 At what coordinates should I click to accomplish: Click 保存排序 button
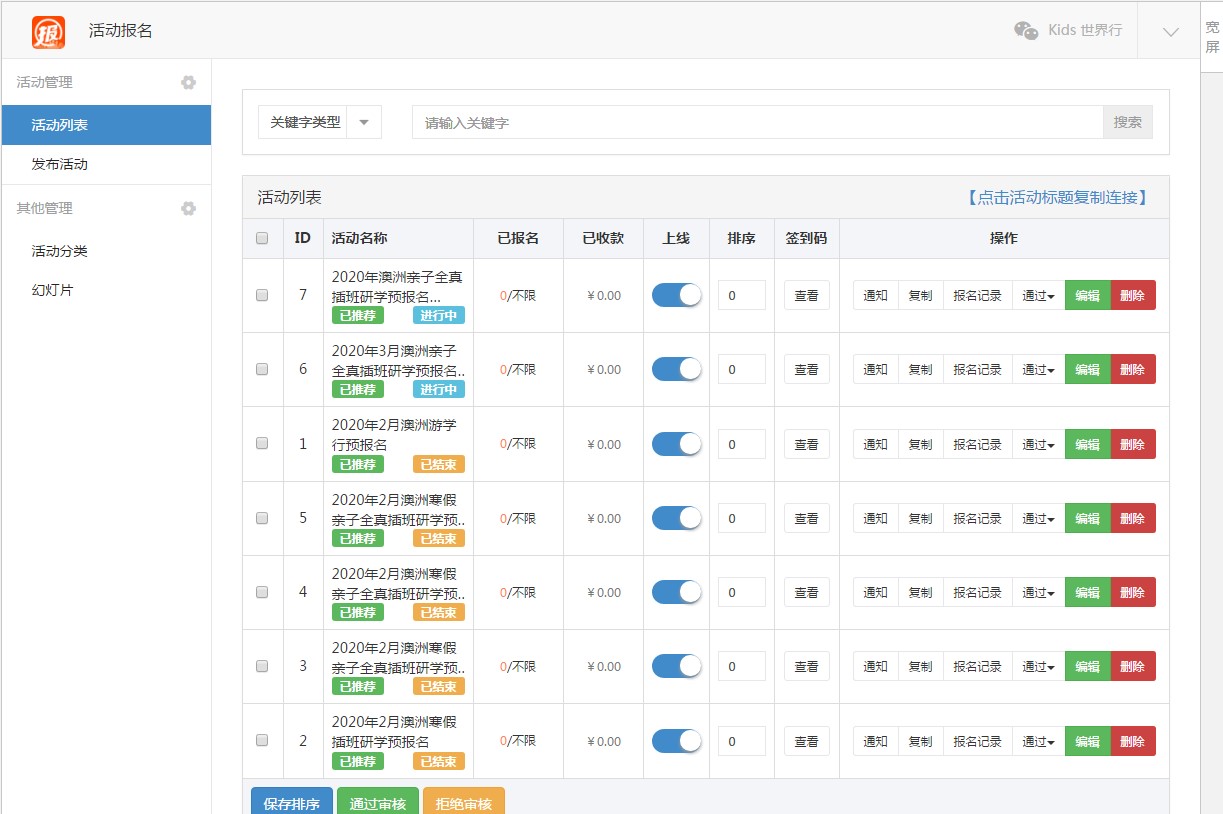(291, 801)
